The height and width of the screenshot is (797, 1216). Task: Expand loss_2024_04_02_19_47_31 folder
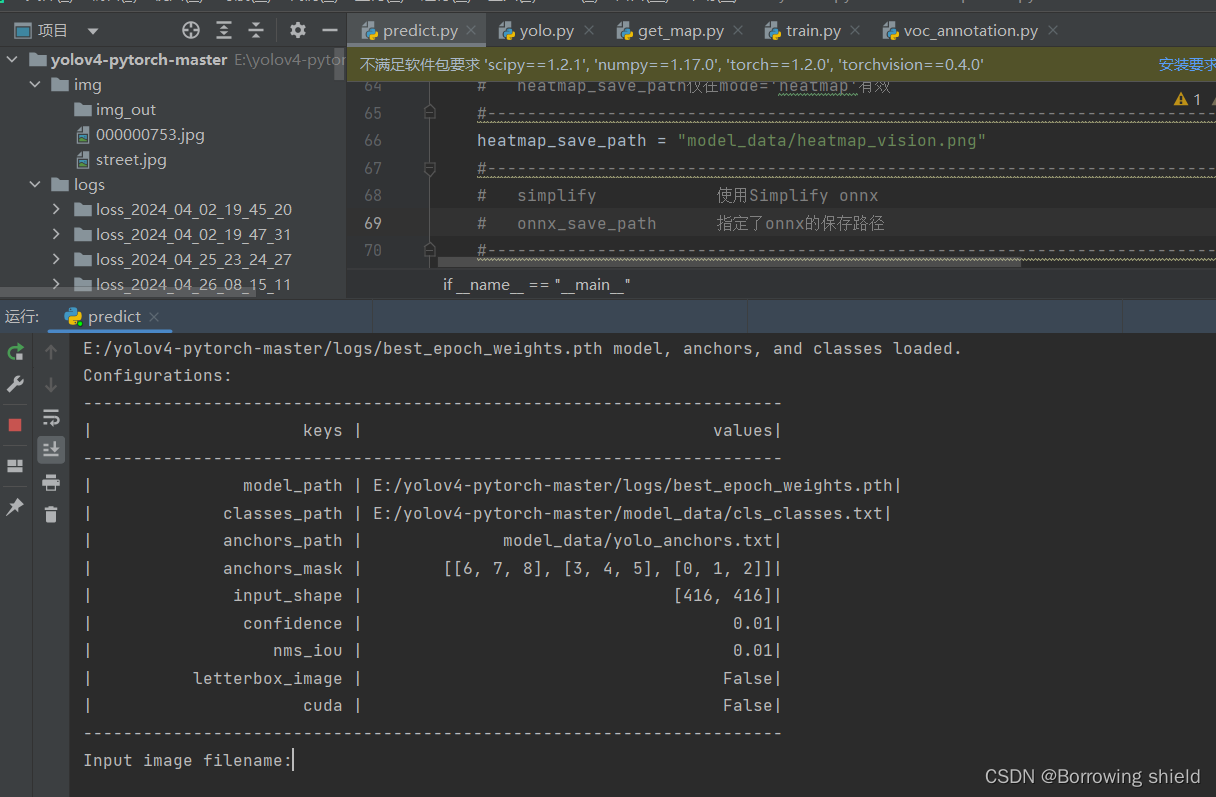tap(57, 235)
